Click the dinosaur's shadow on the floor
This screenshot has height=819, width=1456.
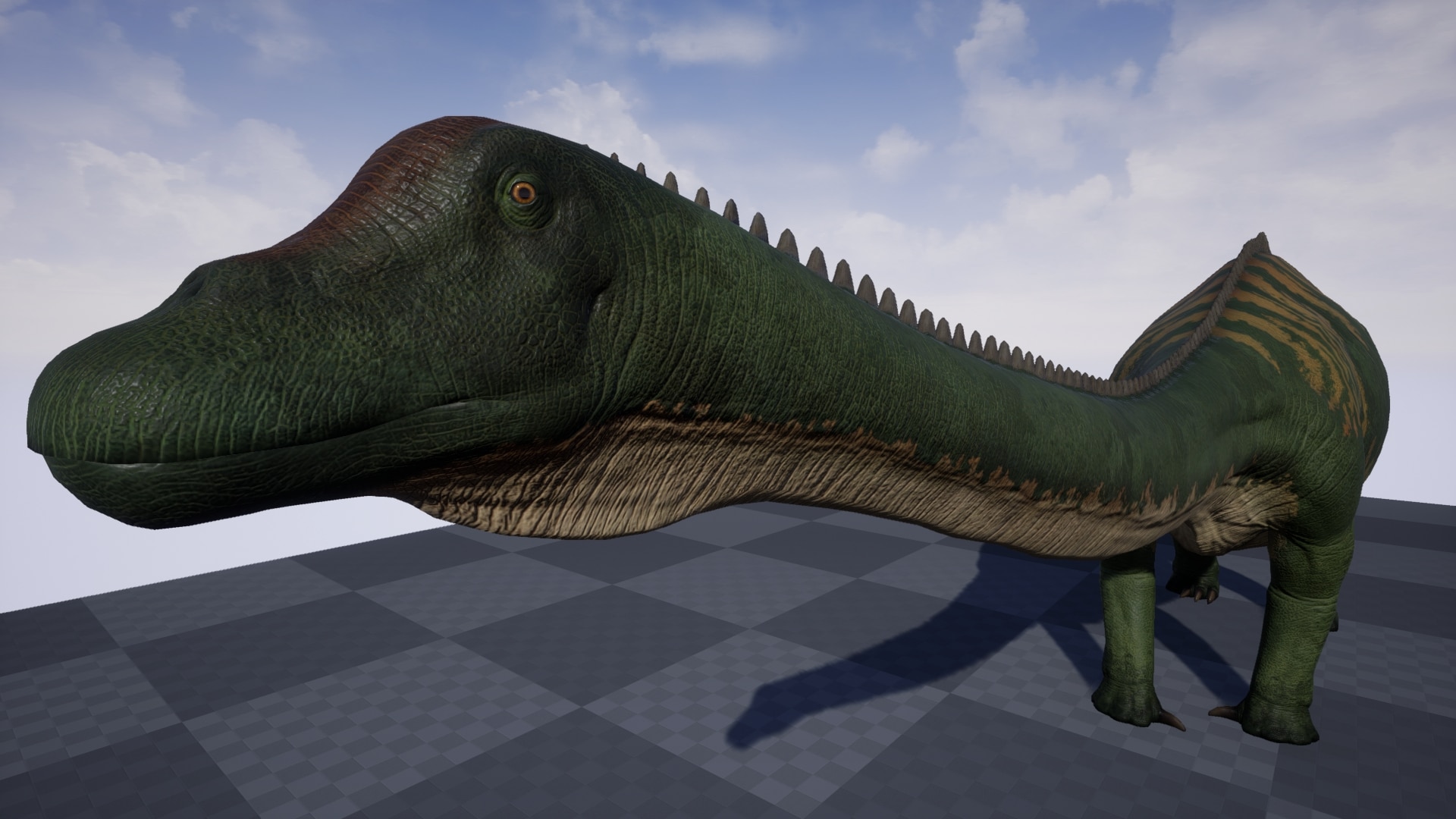(910, 652)
